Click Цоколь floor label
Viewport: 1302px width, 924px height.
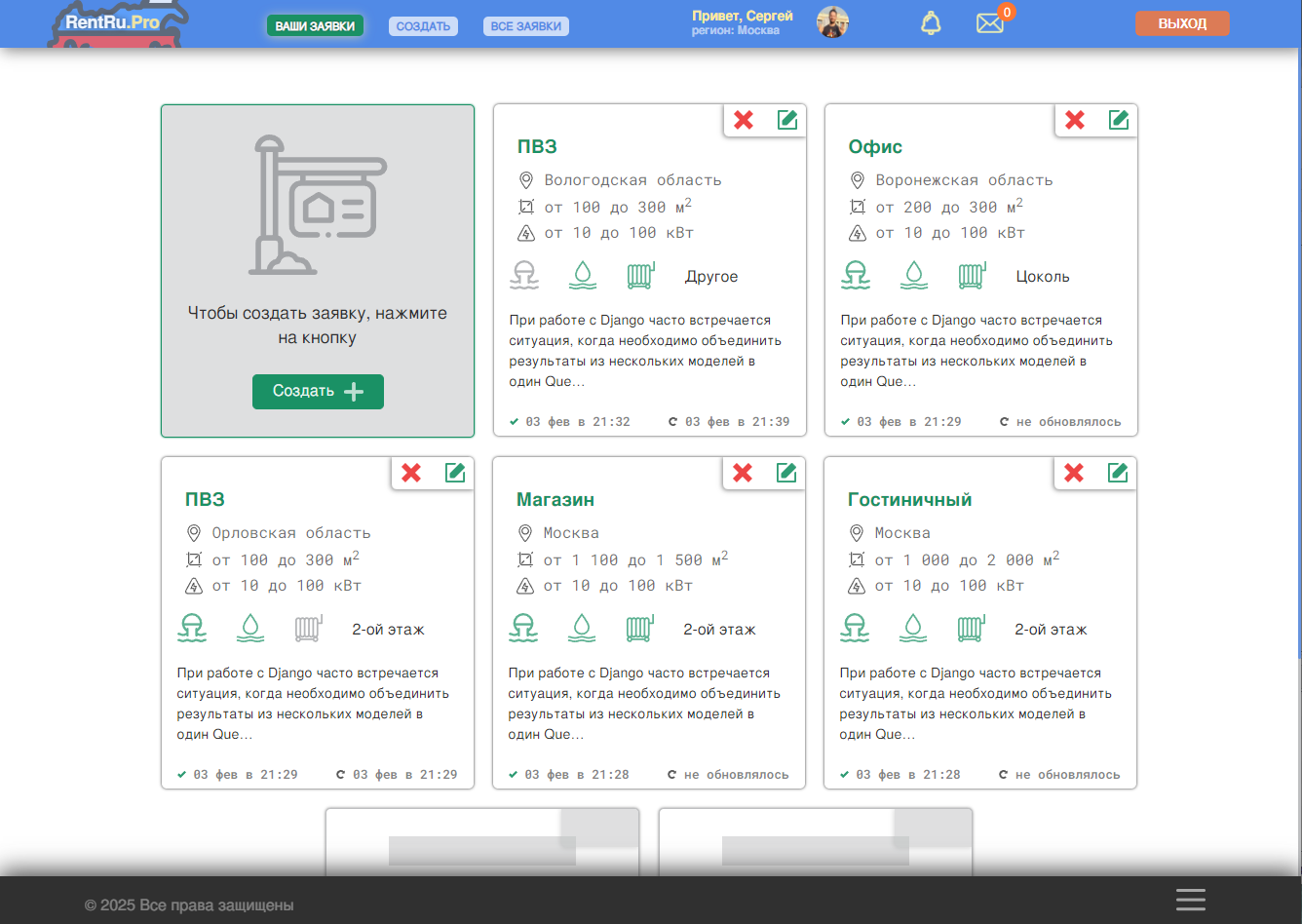click(1043, 277)
